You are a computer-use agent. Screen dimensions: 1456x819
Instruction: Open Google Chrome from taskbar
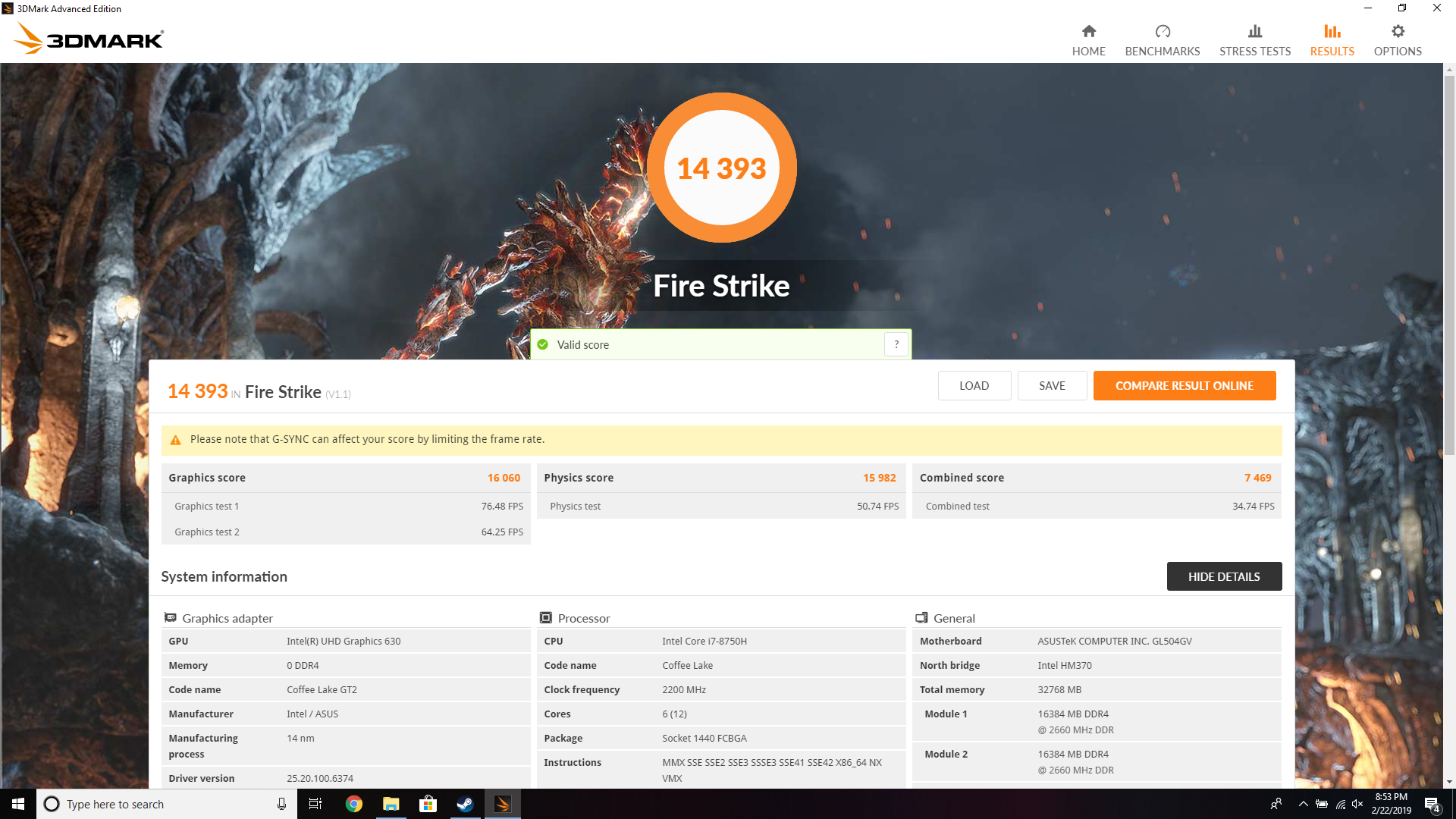(x=353, y=804)
